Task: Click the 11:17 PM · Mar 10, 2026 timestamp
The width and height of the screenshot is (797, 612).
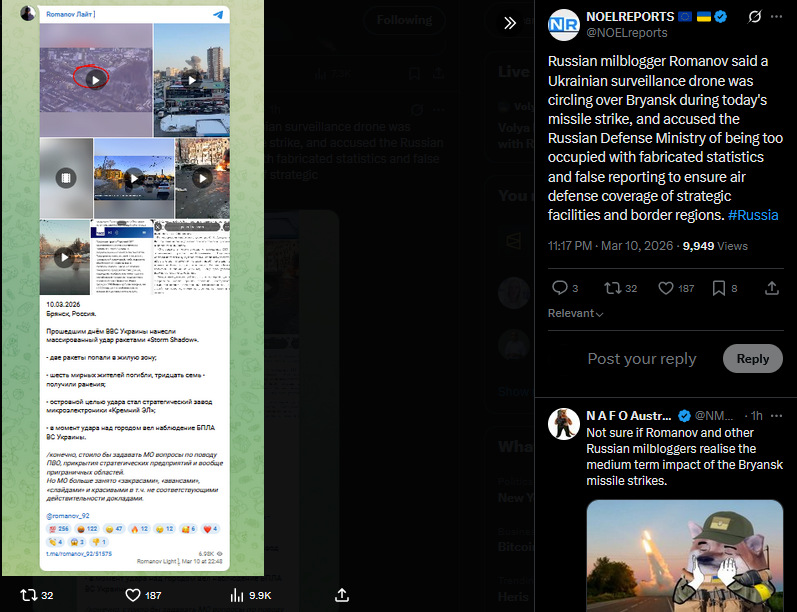Action: 610,246
